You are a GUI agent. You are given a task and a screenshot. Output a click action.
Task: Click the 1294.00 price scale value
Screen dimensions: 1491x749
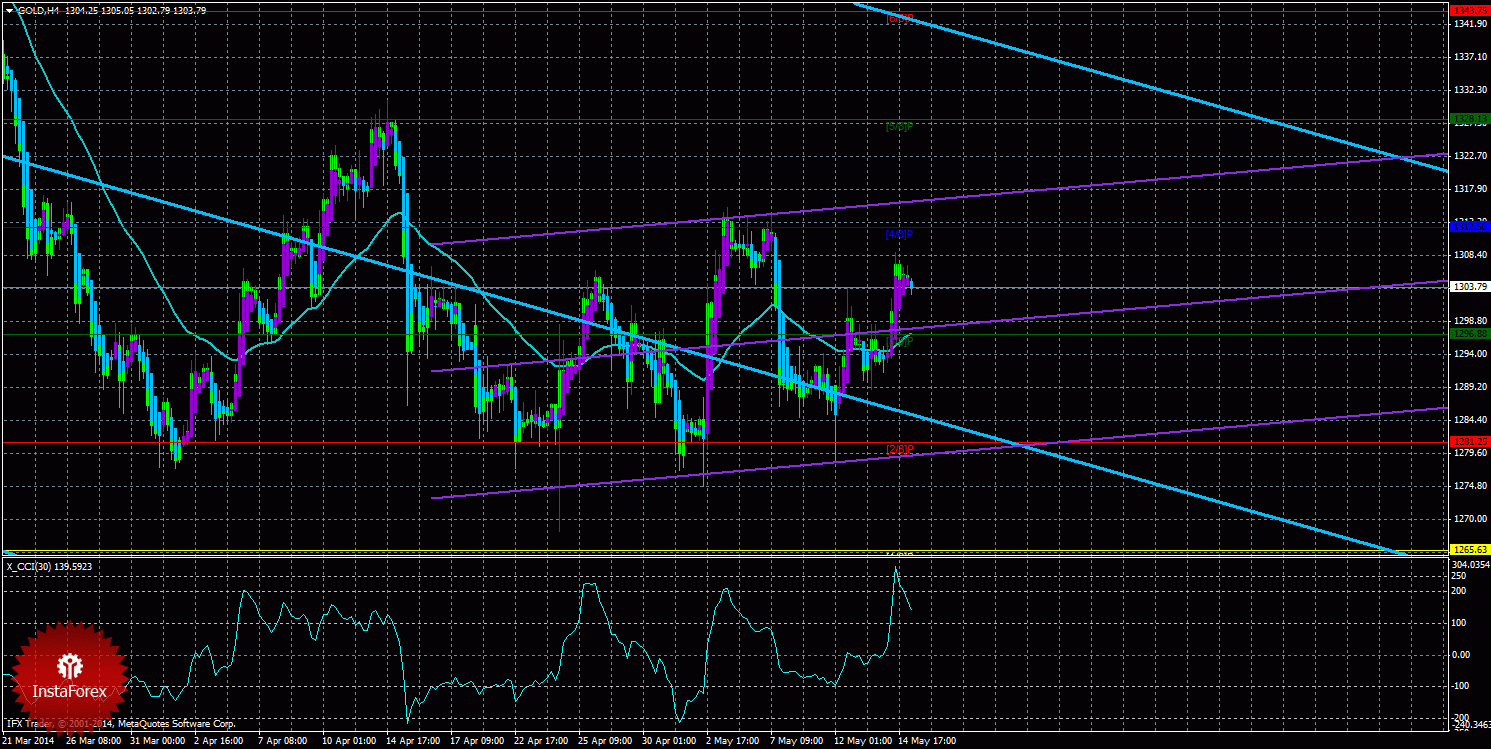click(x=1468, y=353)
